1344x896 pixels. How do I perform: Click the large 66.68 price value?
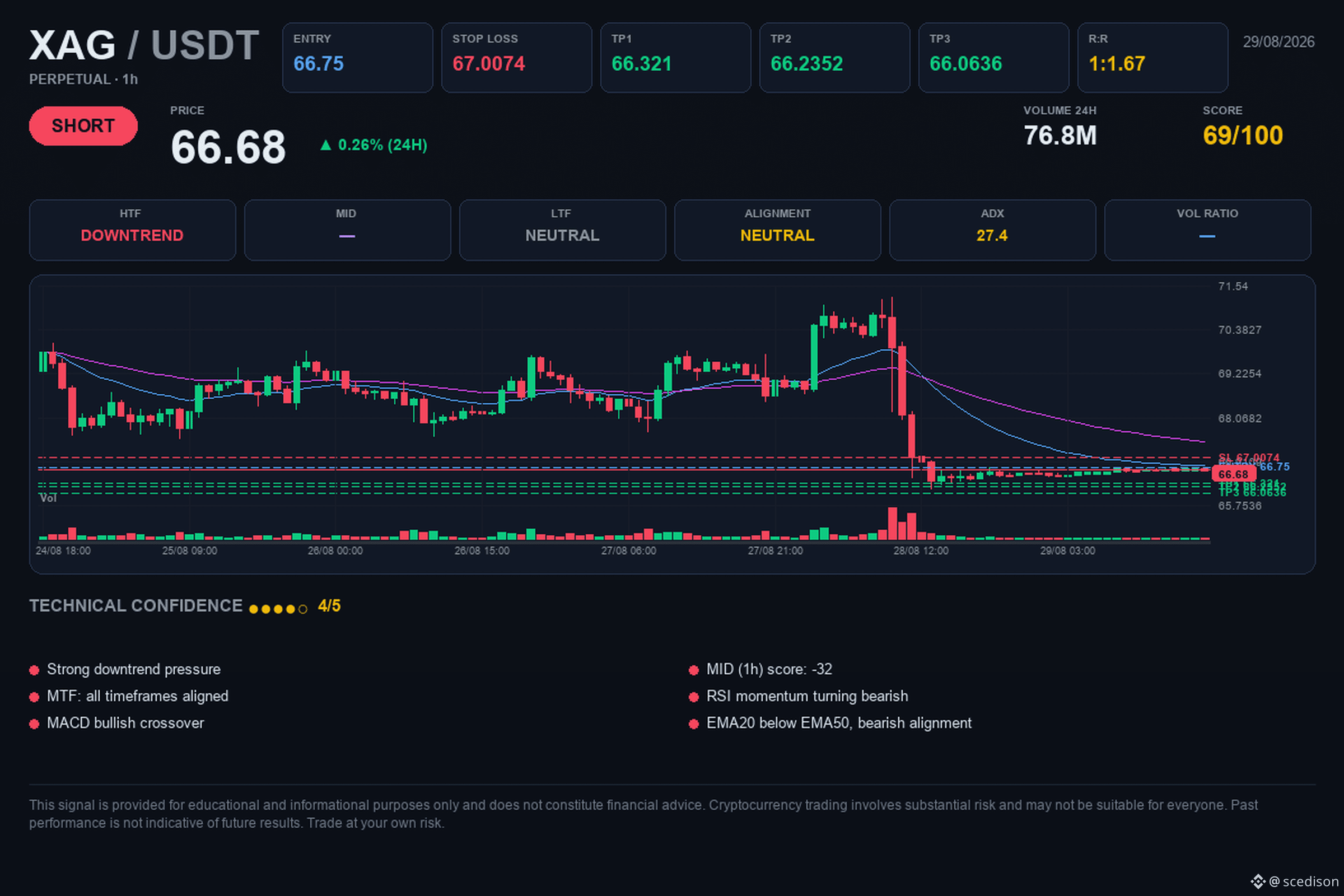tap(228, 147)
